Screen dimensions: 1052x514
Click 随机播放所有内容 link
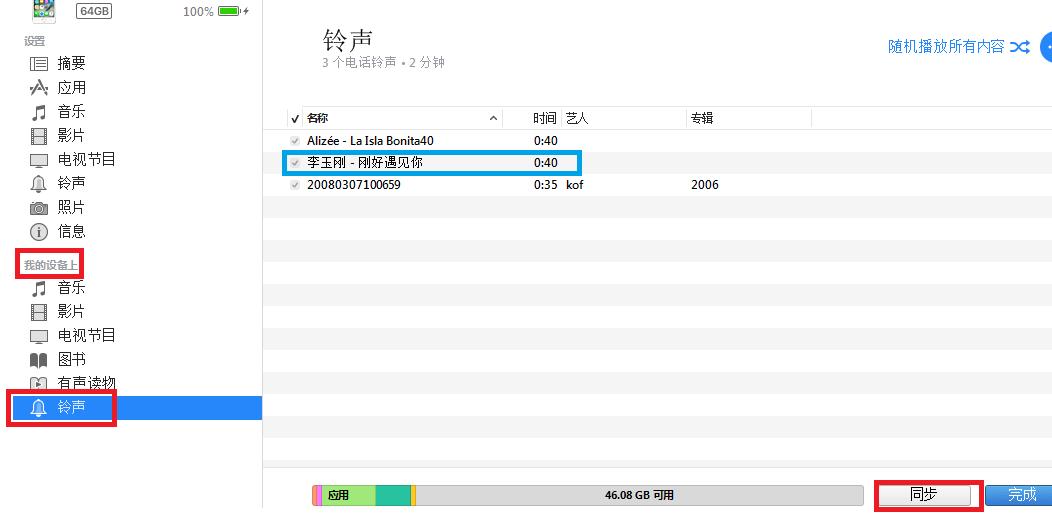coord(946,46)
